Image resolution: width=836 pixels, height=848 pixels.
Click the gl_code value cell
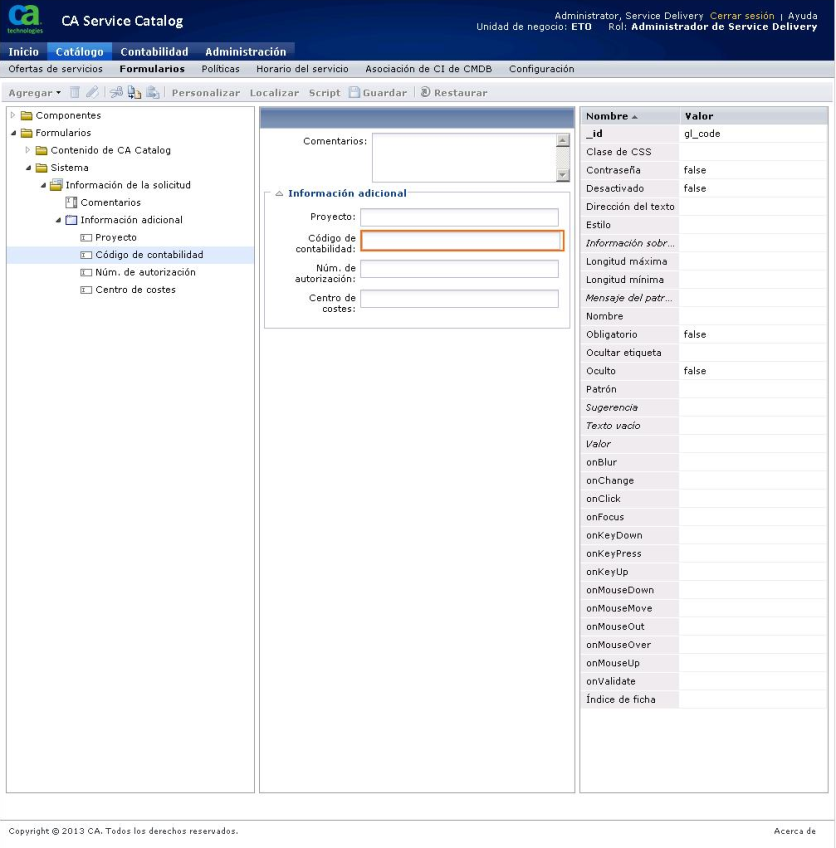[753, 134]
